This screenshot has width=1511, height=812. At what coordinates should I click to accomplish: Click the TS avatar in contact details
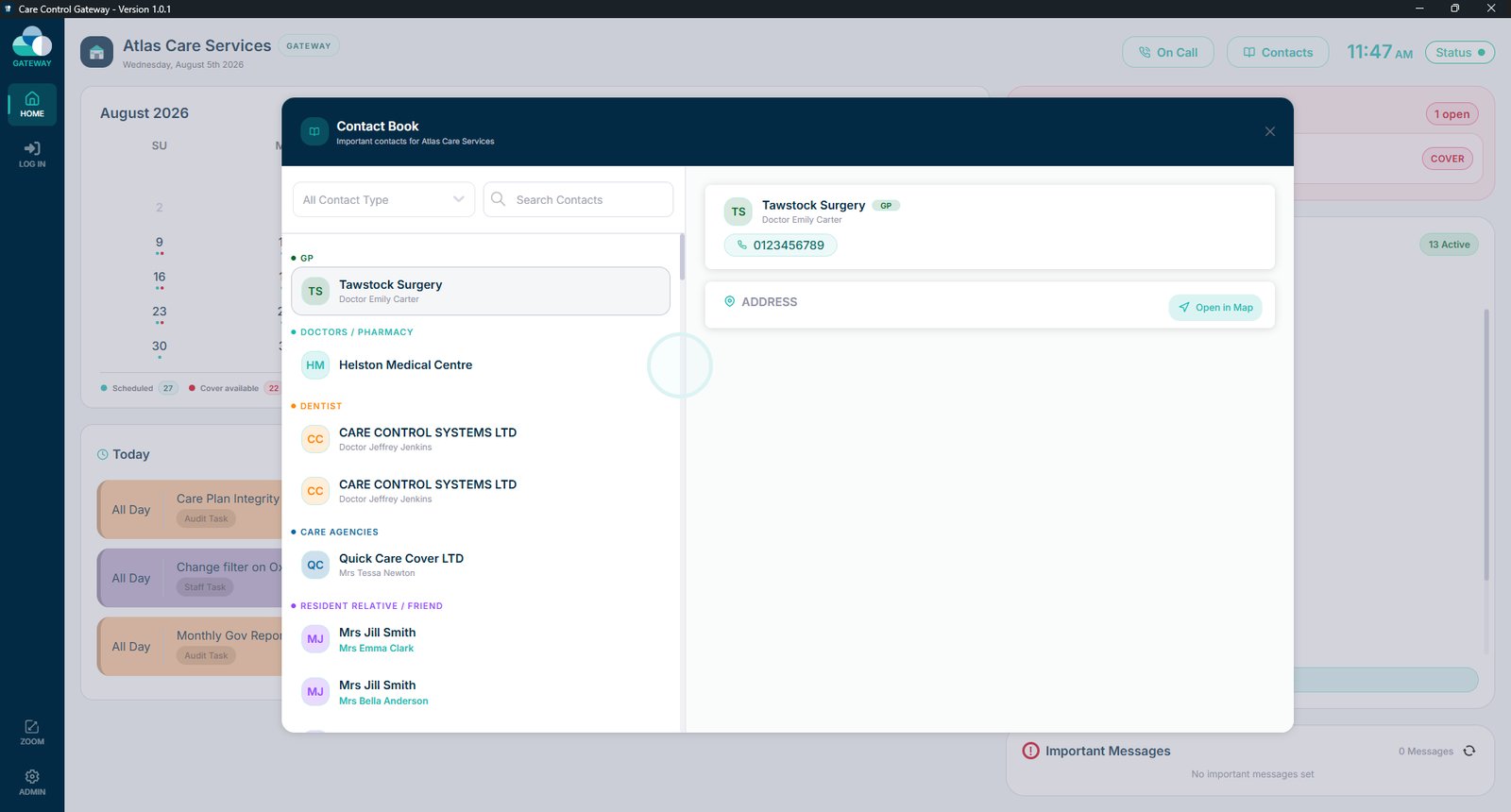[x=739, y=211]
